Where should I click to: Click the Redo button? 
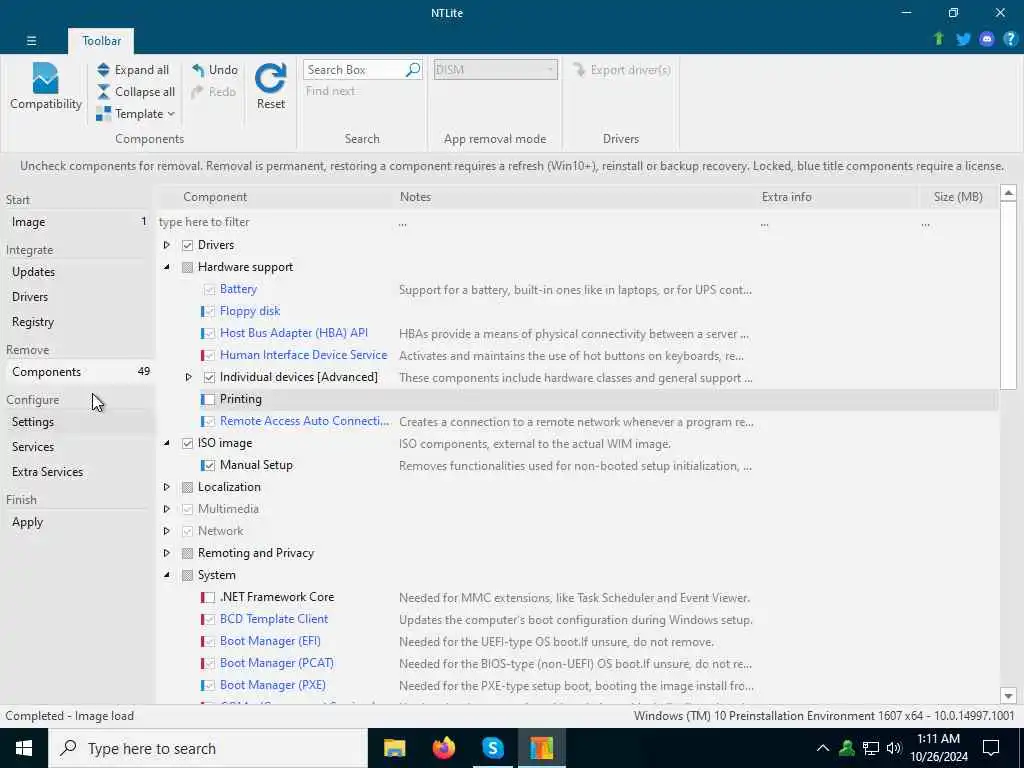point(214,91)
